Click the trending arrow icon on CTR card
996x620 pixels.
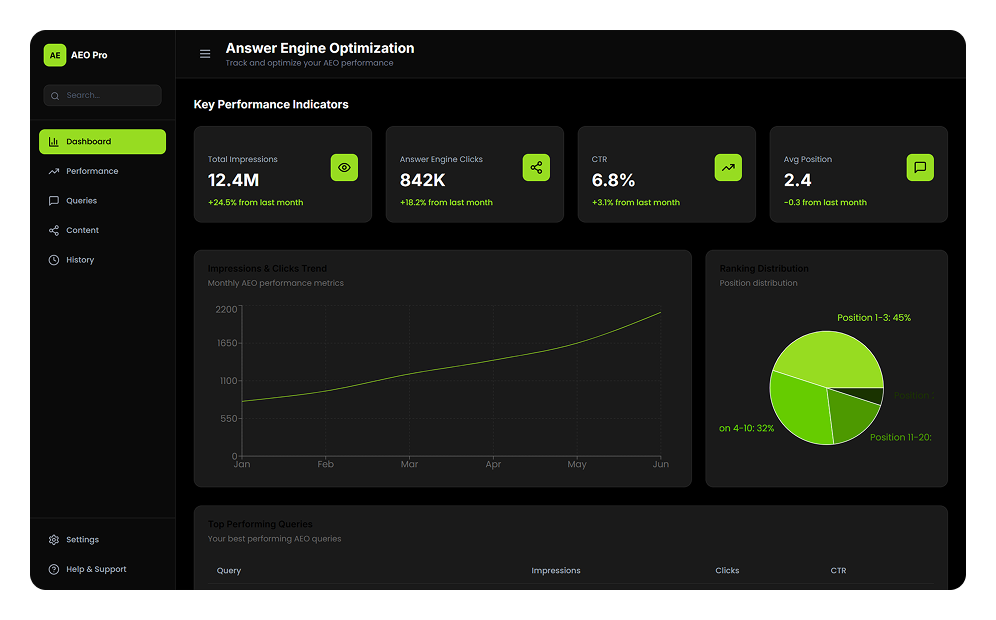pos(728,167)
